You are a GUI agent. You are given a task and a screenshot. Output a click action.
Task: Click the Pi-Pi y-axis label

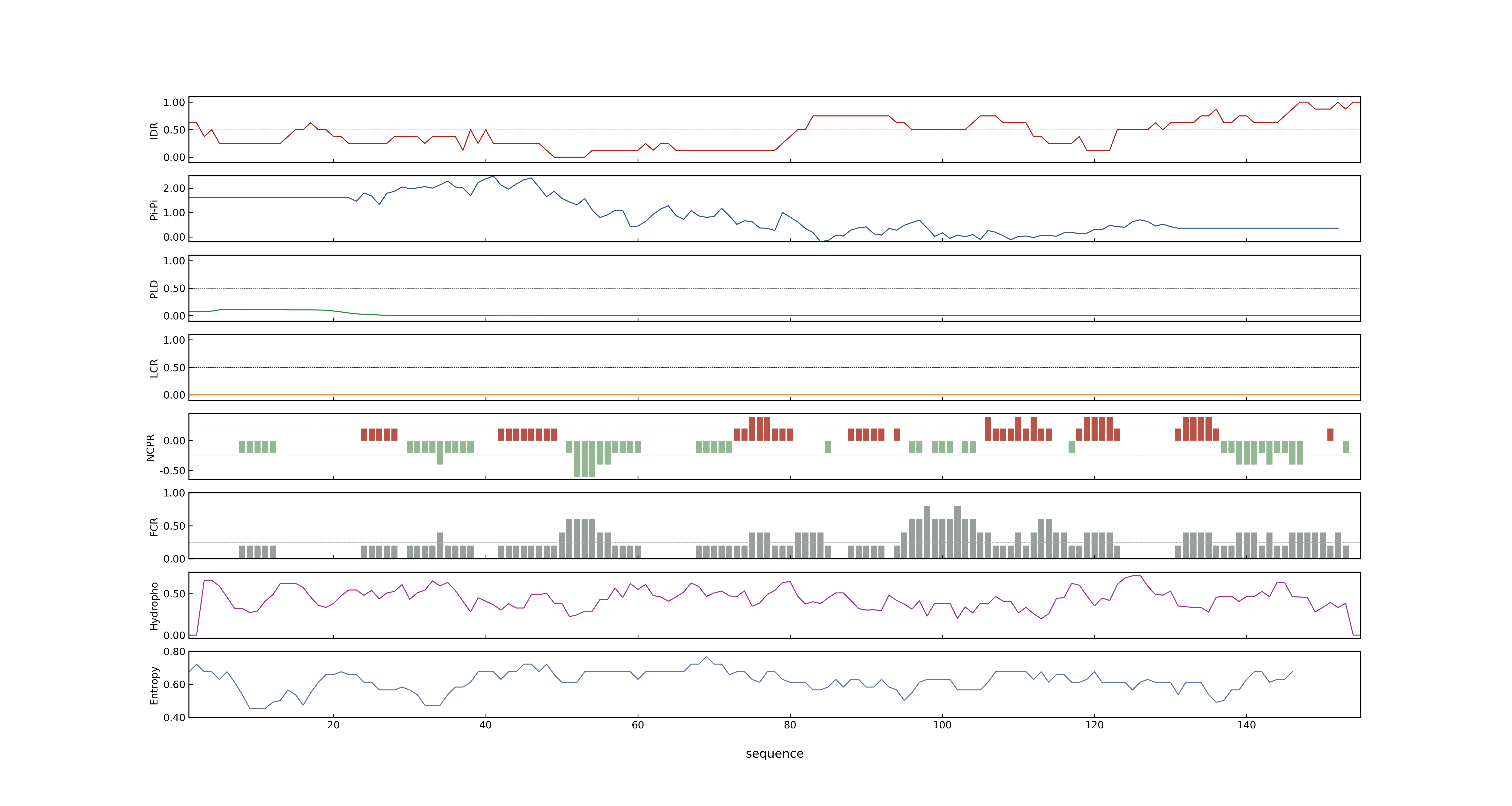154,209
